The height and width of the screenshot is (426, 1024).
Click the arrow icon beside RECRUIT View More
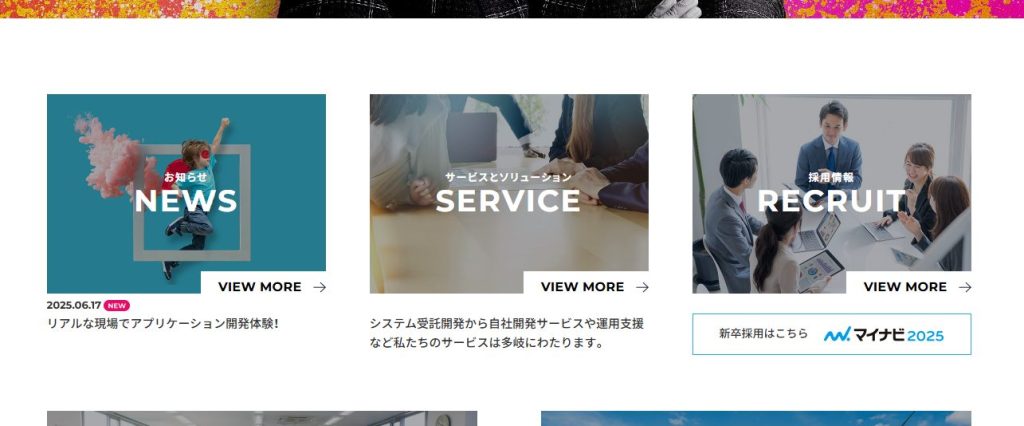pos(965,287)
